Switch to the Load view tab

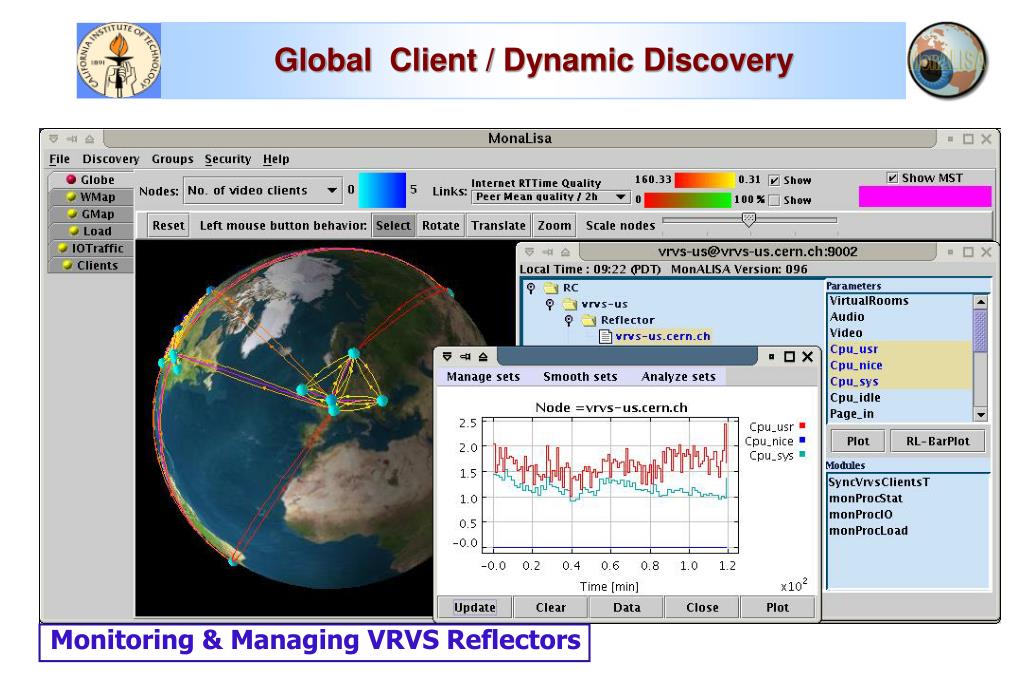click(91, 231)
